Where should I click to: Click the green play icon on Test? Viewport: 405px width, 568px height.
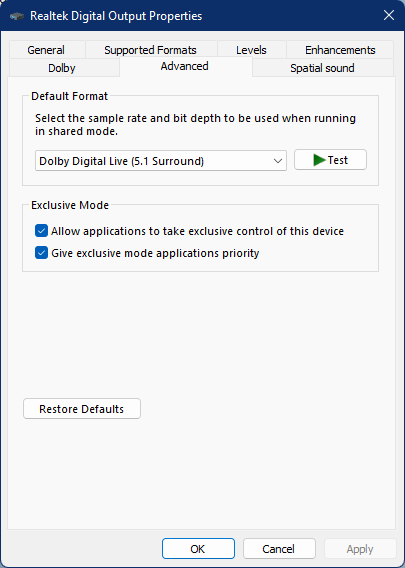point(319,160)
